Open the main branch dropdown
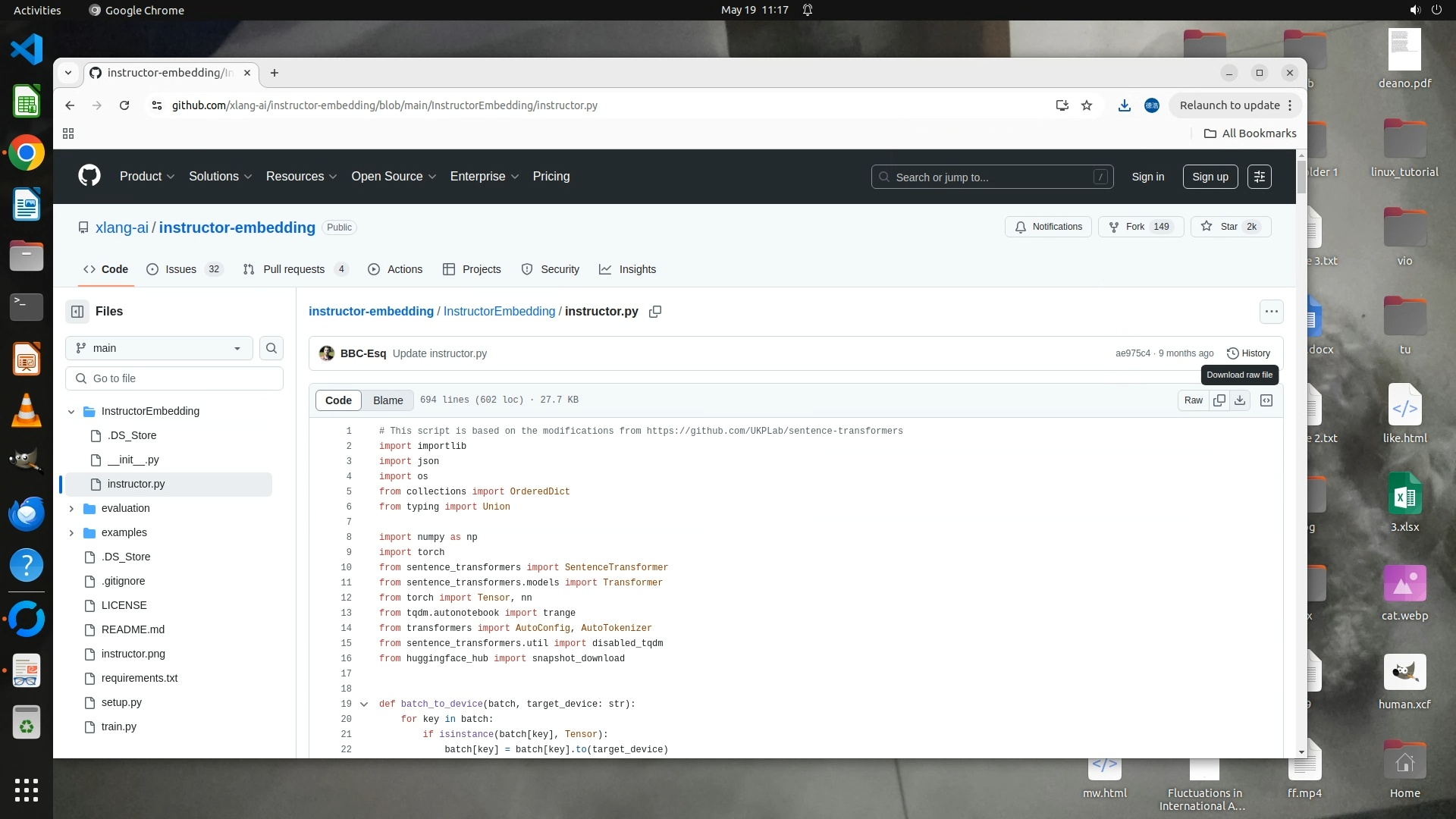This screenshot has width=1456, height=819. (159, 348)
